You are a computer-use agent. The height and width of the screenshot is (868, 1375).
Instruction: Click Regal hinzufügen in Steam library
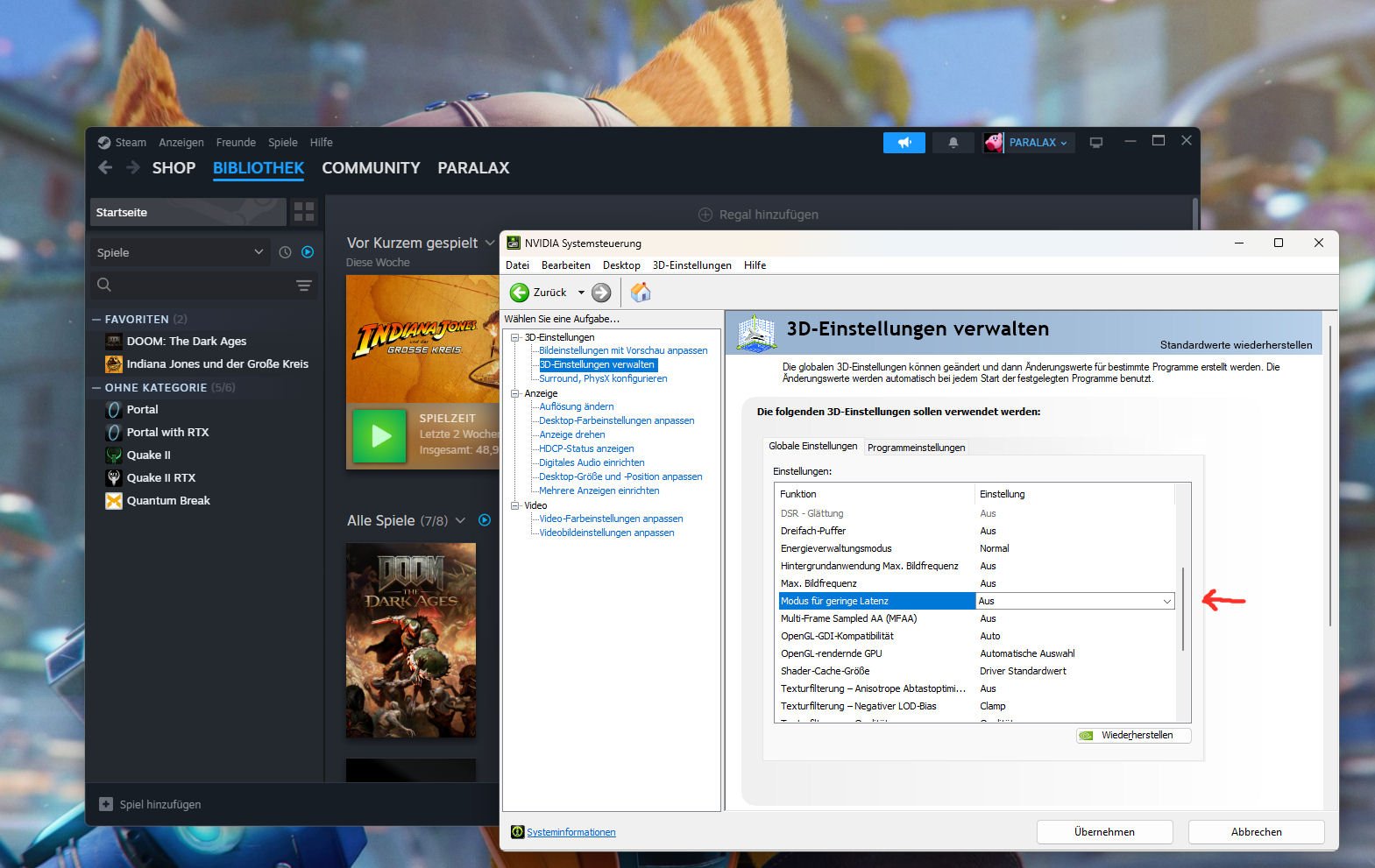[758, 215]
